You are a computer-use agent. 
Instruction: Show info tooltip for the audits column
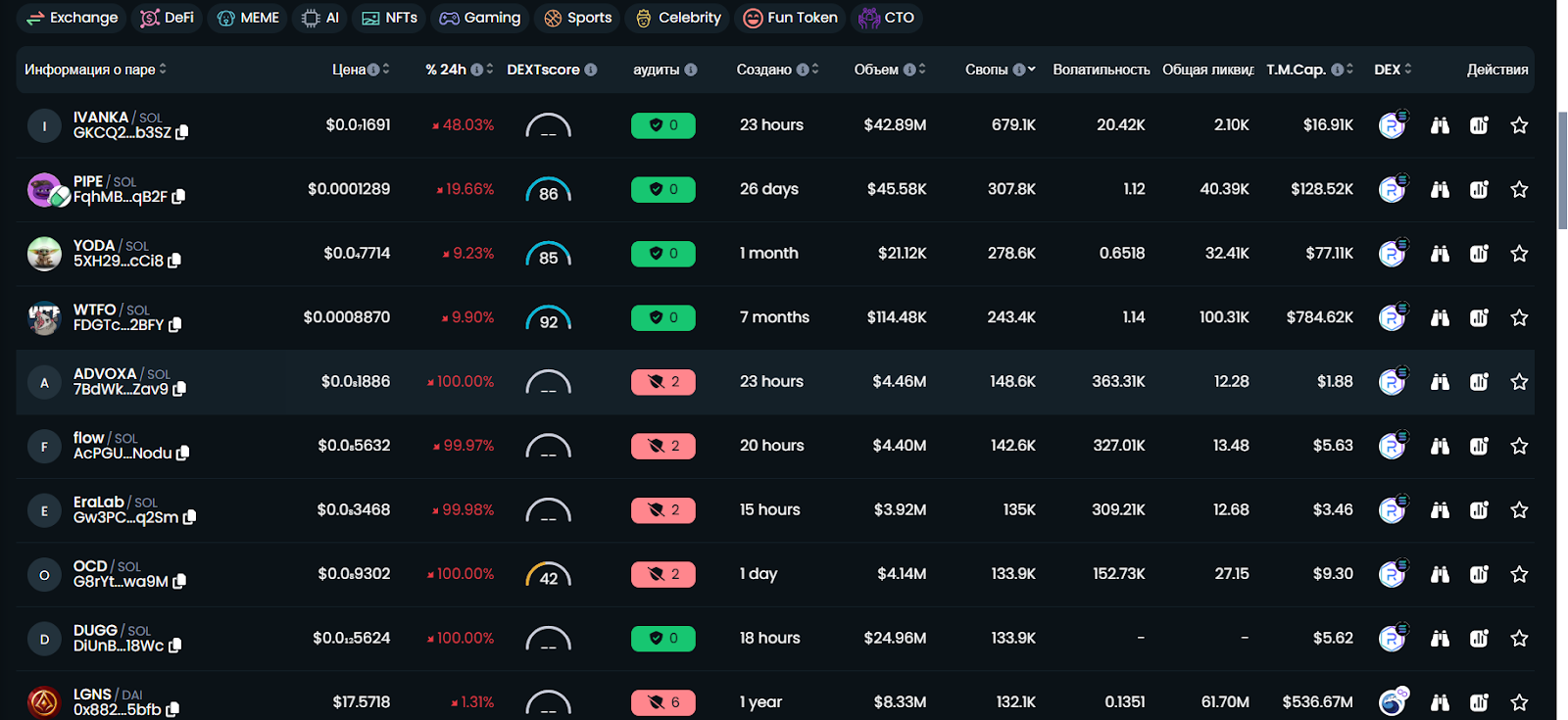click(x=691, y=70)
